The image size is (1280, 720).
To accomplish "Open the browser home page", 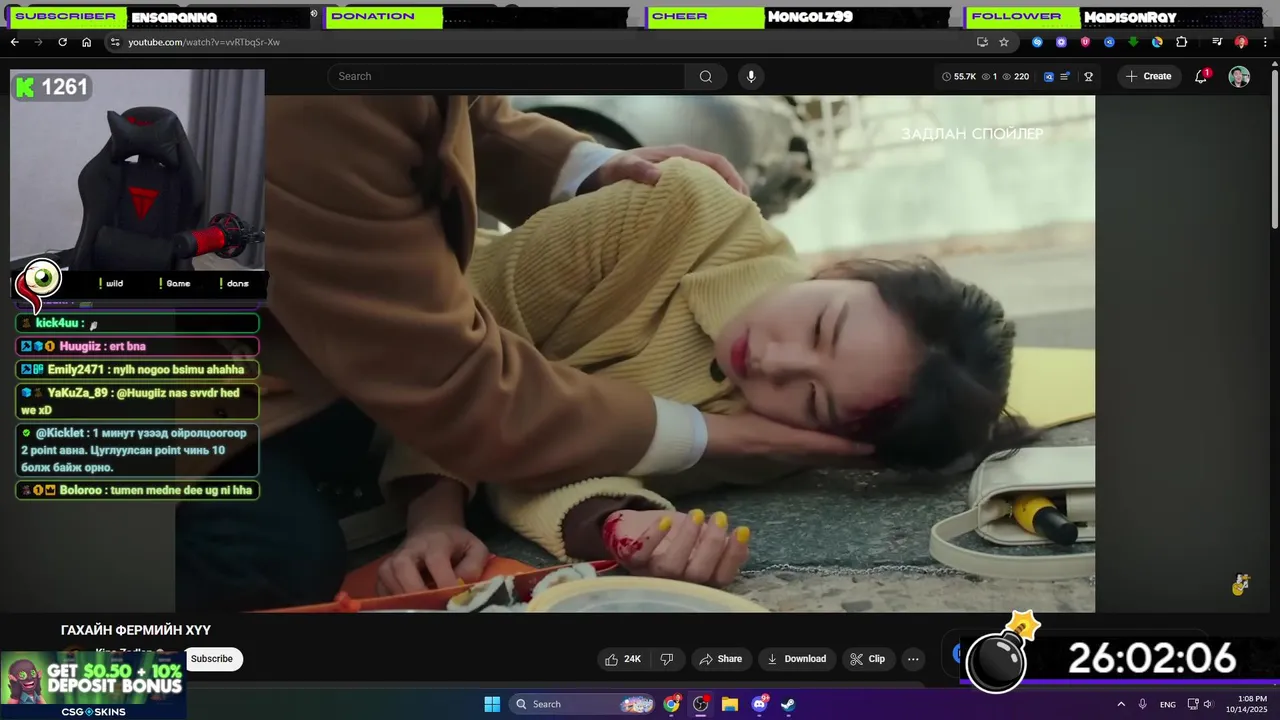I will pos(86,42).
